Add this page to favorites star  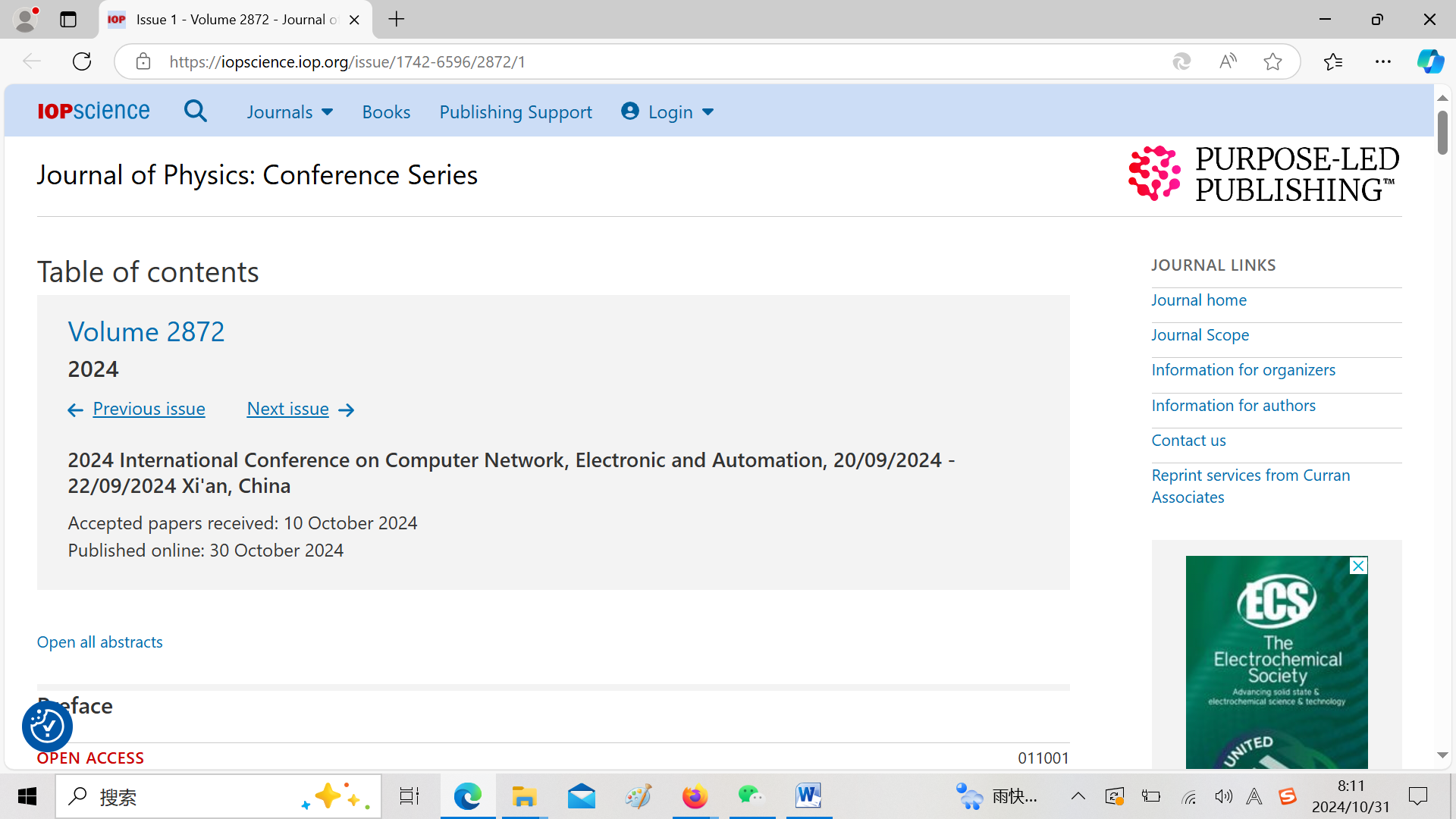click(x=1272, y=61)
